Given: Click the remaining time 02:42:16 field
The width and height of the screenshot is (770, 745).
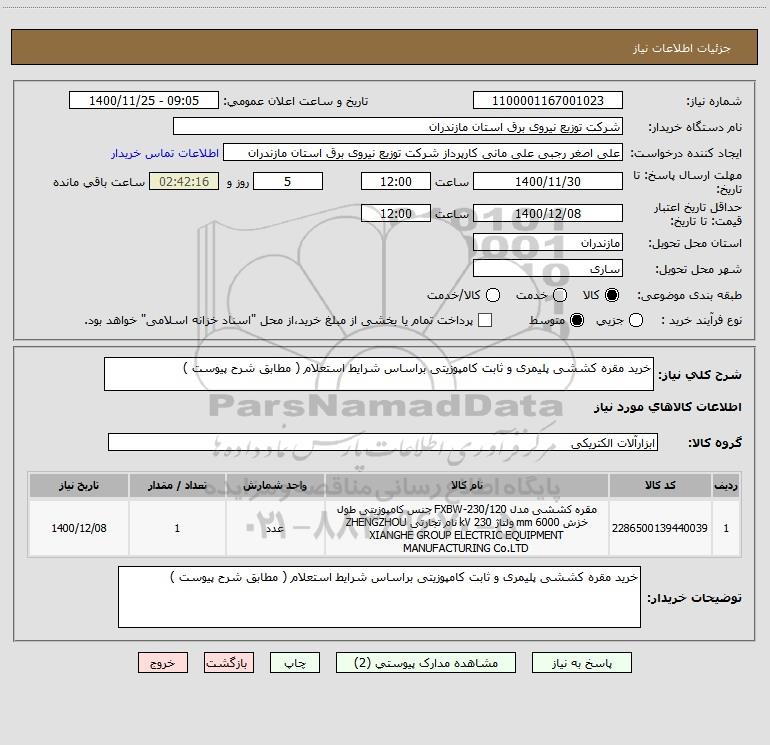Looking at the screenshot, I should pyautogui.click(x=184, y=181).
